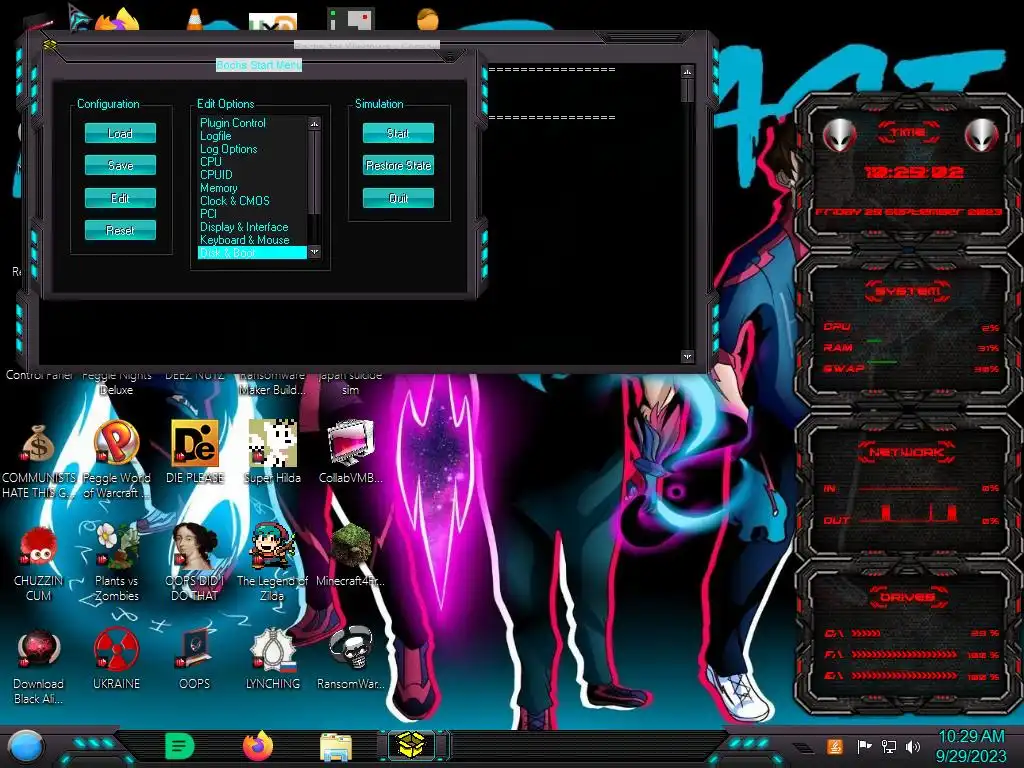Select the OOPS DID I DO THAT icon
This screenshot has height=768, width=1024.
pyautogui.click(x=195, y=563)
